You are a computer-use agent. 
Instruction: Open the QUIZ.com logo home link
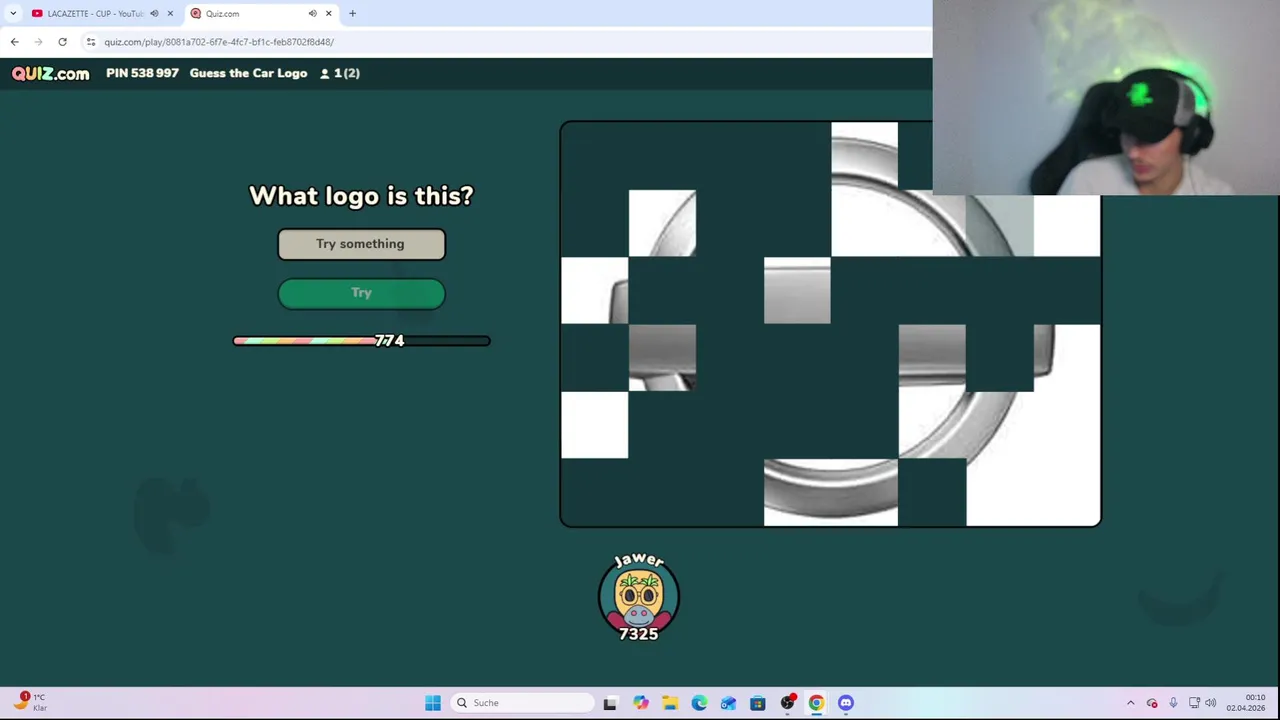coord(51,73)
